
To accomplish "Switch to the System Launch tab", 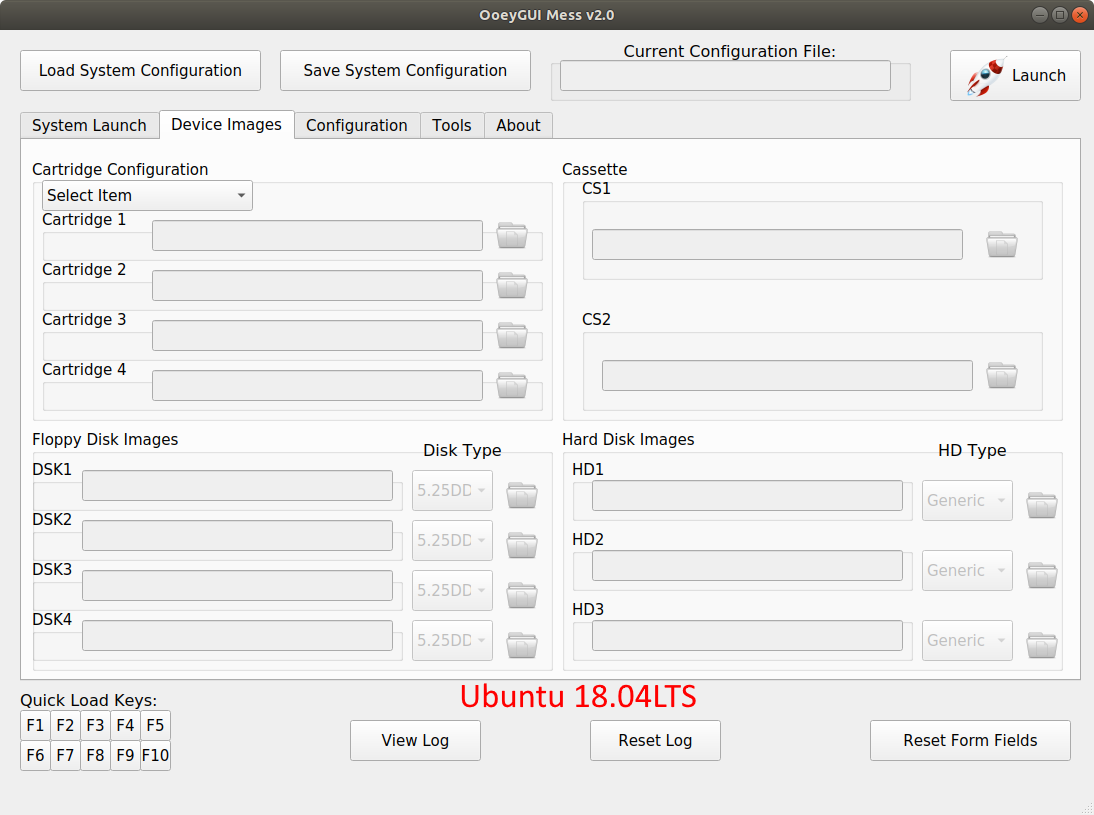I will pyautogui.click(x=89, y=126).
